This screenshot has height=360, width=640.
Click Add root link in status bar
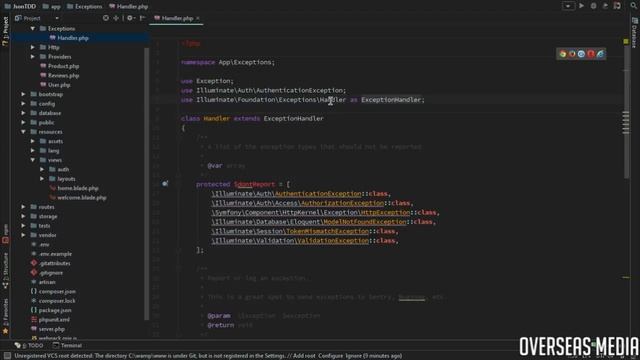[x=303, y=356]
